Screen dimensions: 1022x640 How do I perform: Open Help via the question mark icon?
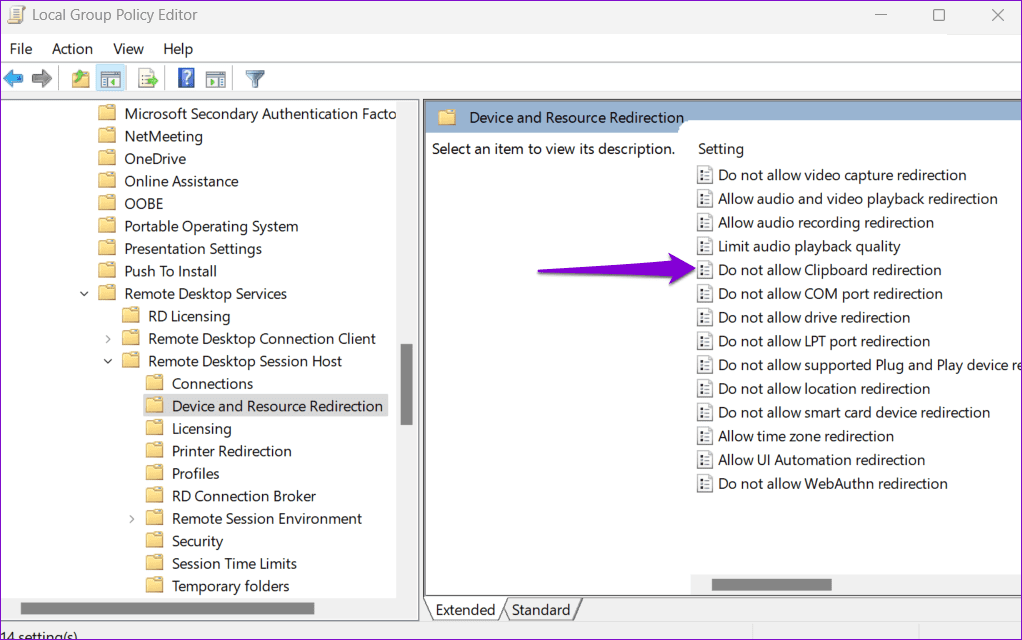coord(186,78)
